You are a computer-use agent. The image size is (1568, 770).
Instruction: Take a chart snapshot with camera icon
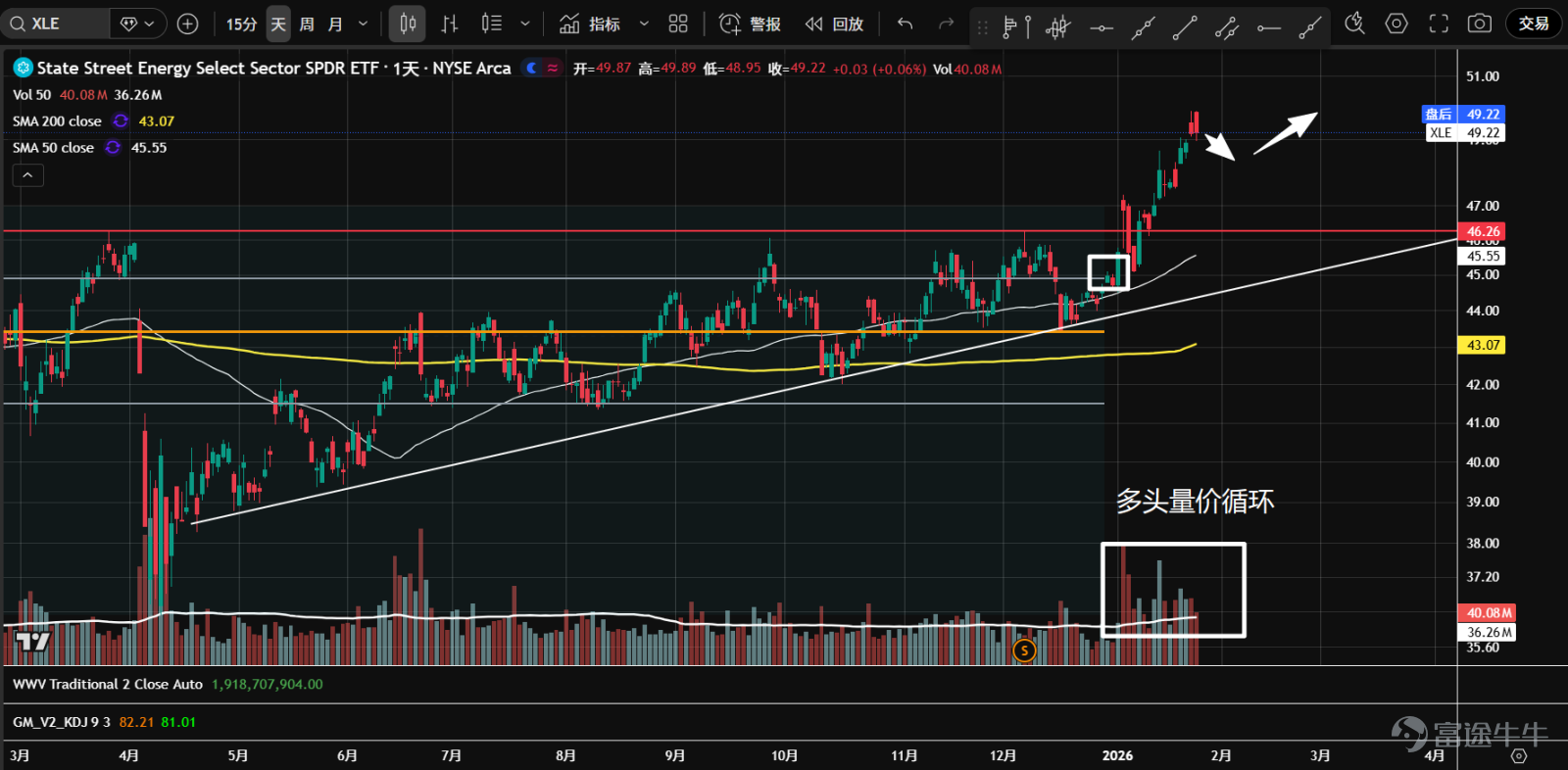click(x=1480, y=24)
